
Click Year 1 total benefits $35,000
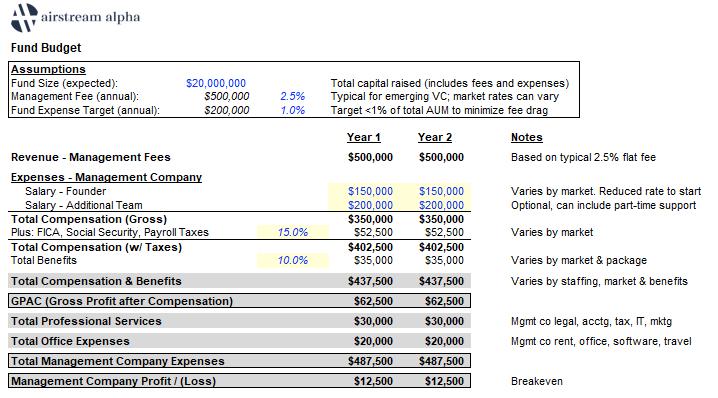click(373, 261)
